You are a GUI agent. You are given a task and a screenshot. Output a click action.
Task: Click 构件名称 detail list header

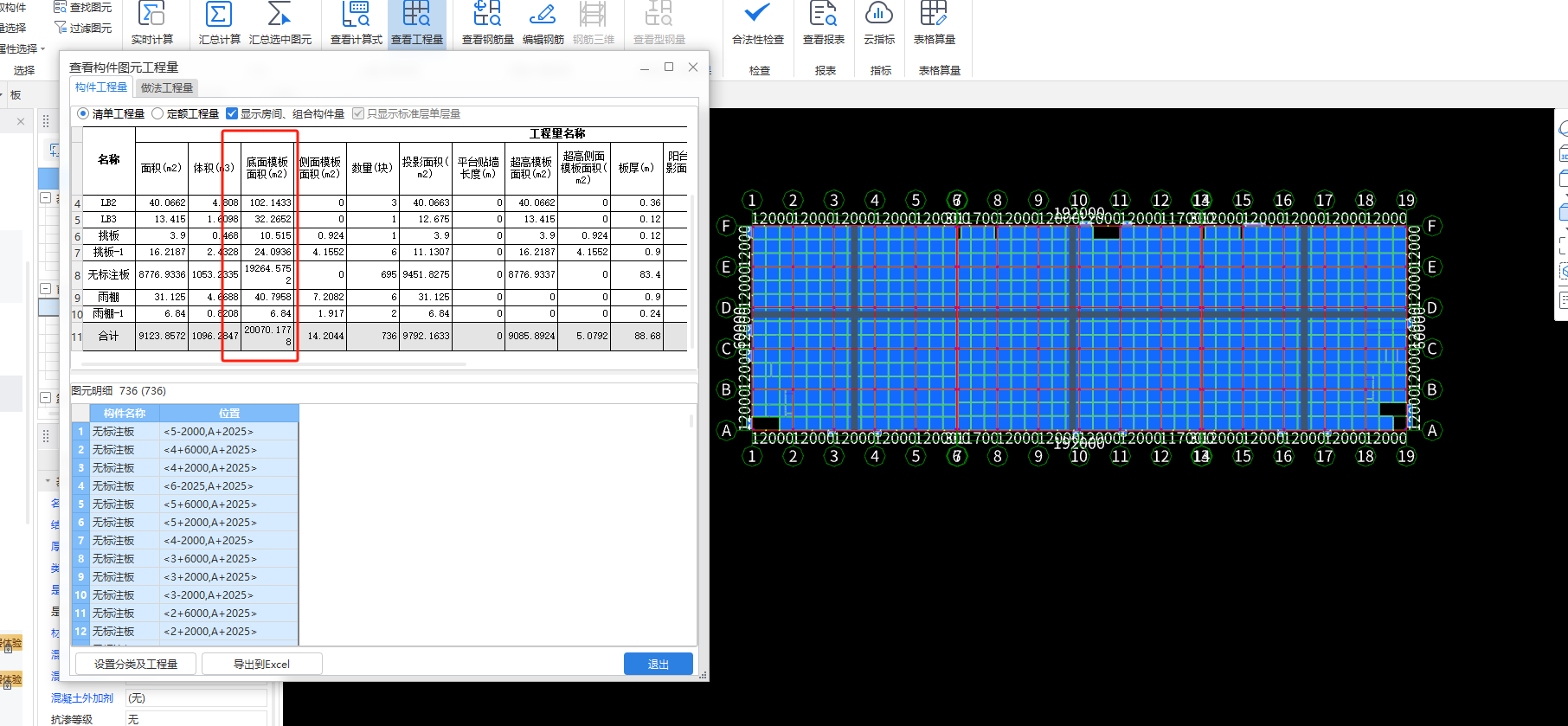[x=125, y=414]
